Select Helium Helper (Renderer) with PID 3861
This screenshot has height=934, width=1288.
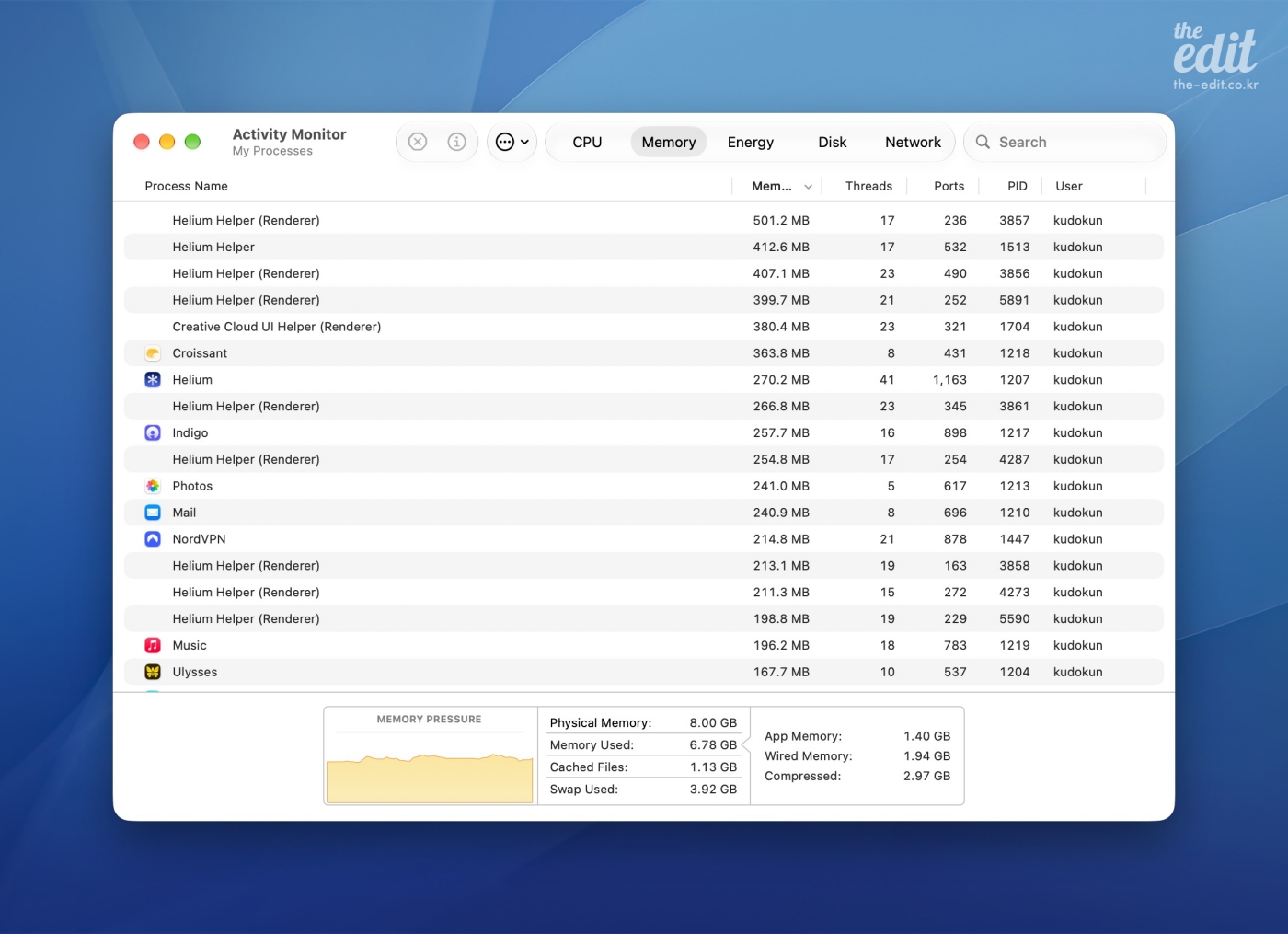pos(644,407)
